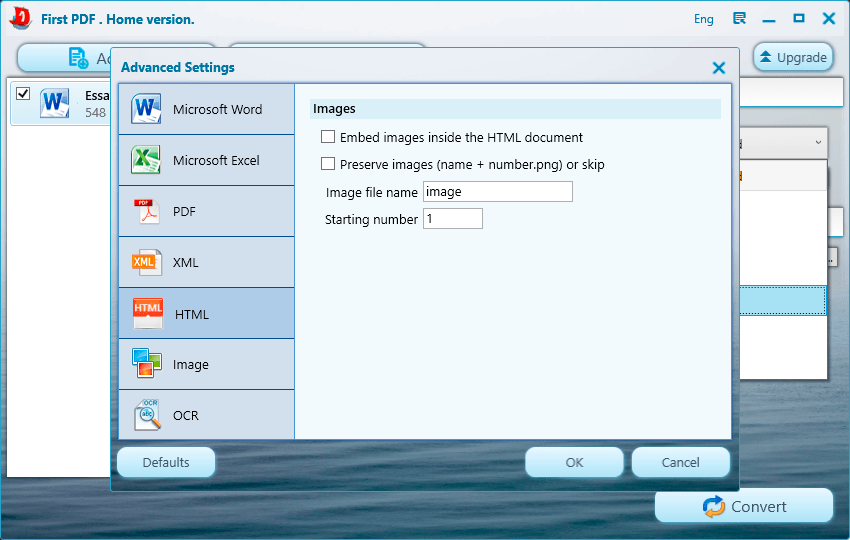Expand the format dropdown in main window

coord(818,143)
